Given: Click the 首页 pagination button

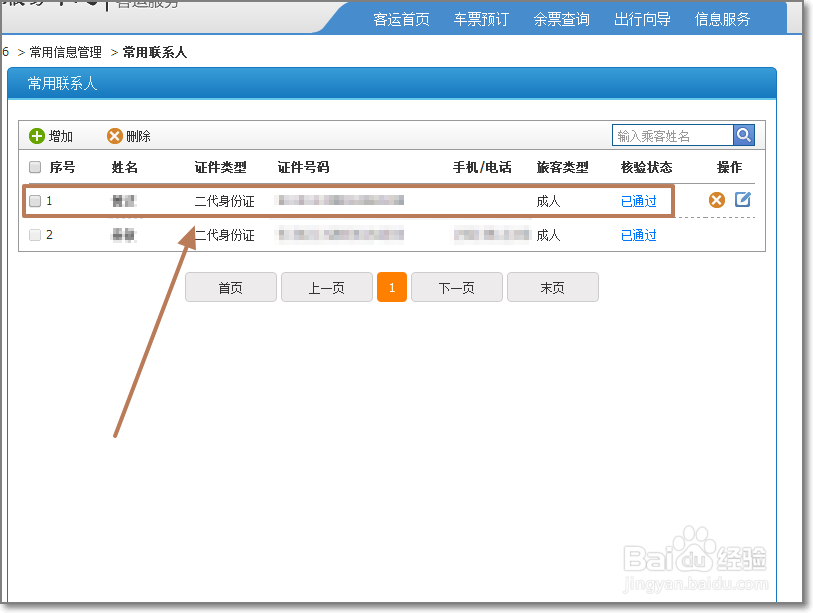Looking at the screenshot, I should pyautogui.click(x=231, y=287).
